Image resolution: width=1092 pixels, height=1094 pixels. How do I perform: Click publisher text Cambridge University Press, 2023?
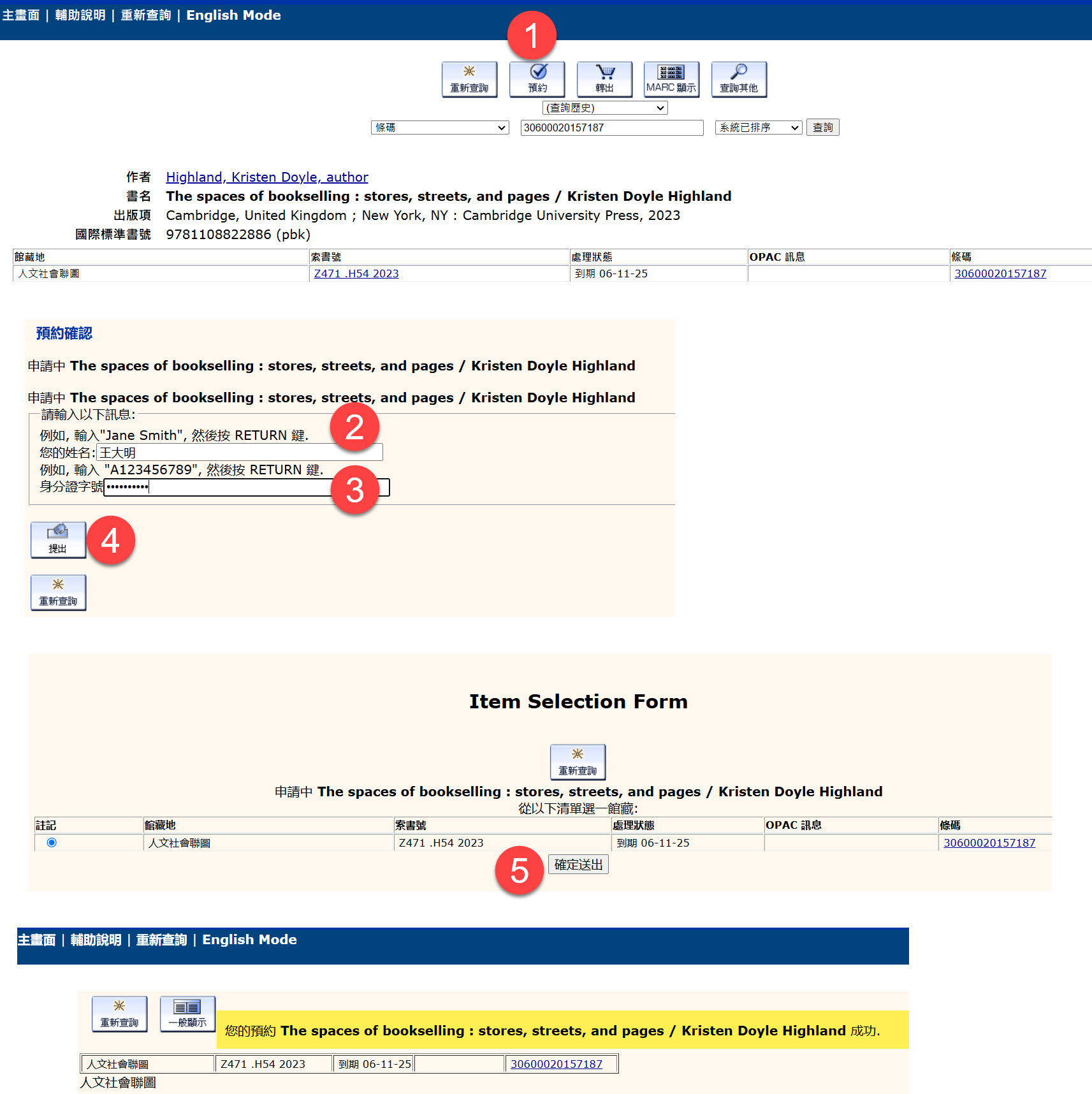coord(571,215)
